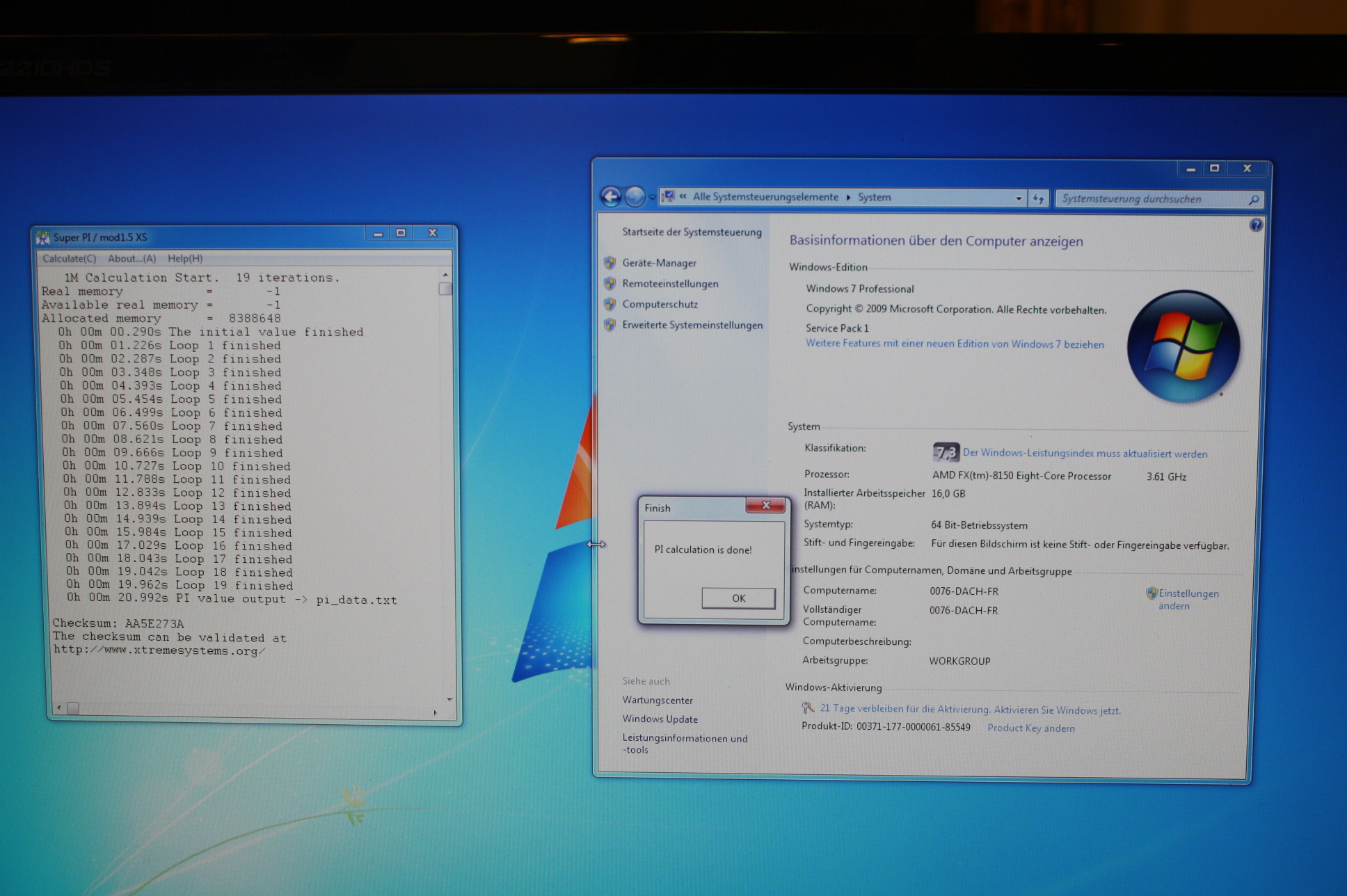Click the blue help question mark icon
The width and height of the screenshot is (1347, 896).
1255,225
